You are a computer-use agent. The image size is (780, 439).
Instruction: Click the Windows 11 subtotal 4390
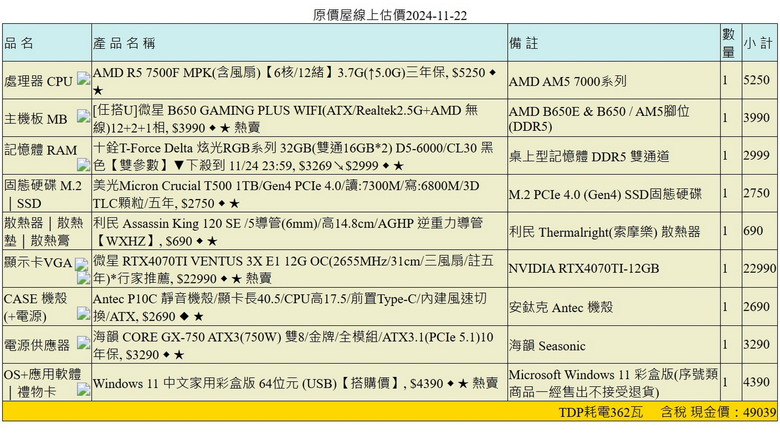[x=757, y=382]
